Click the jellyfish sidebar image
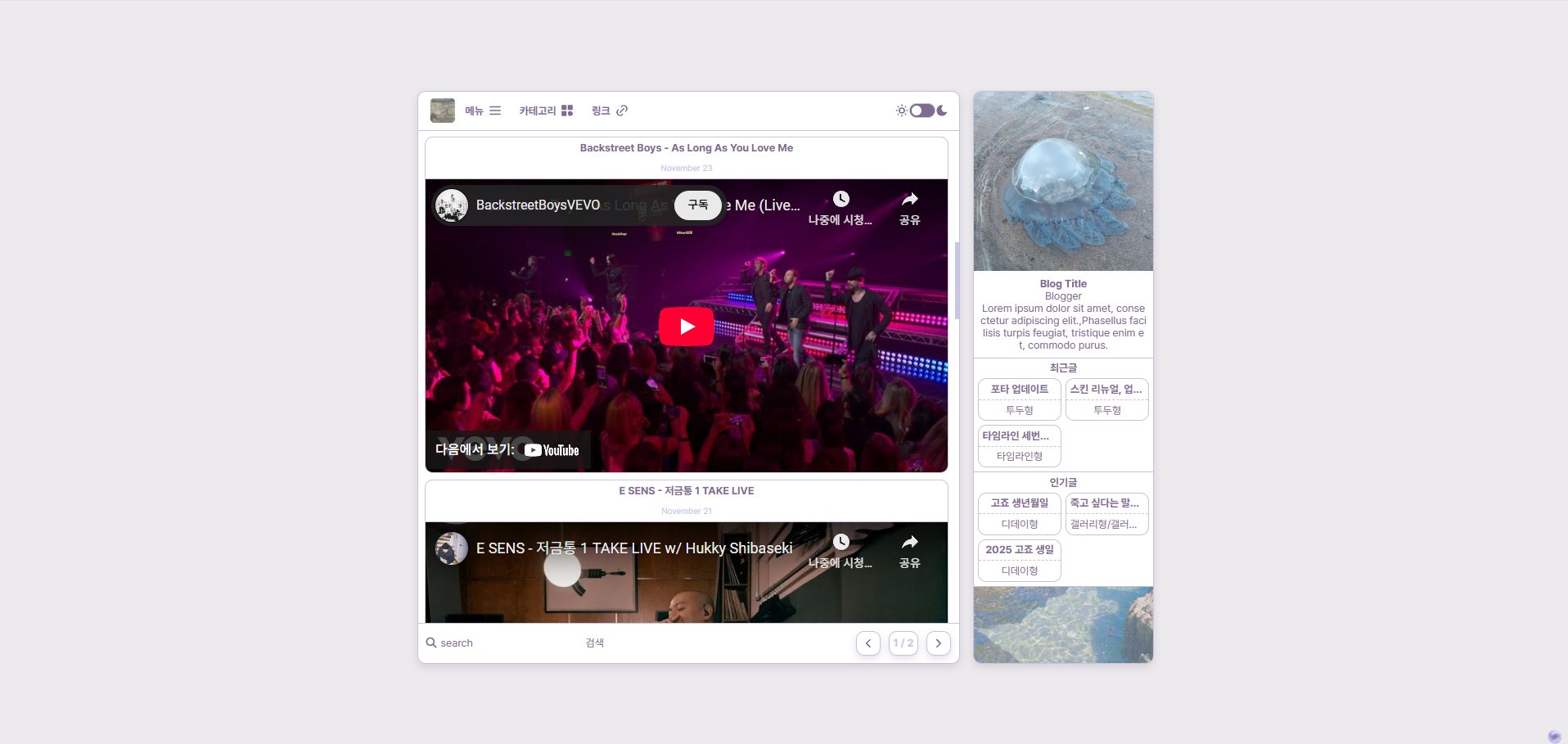The width and height of the screenshot is (1568, 744). pos(1063,181)
